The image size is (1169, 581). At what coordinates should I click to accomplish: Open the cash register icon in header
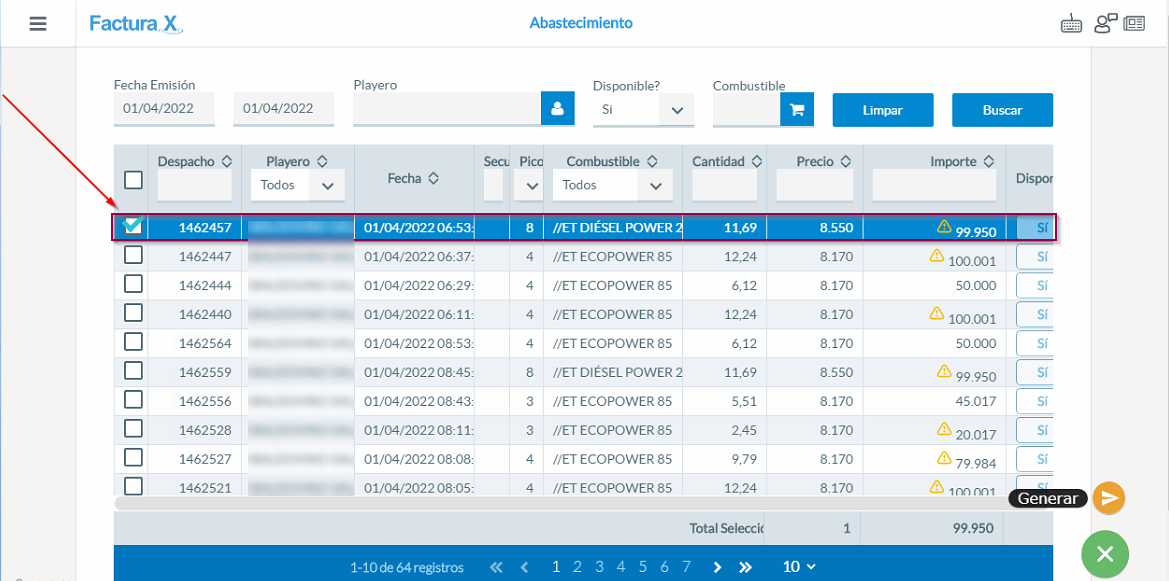(1071, 25)
